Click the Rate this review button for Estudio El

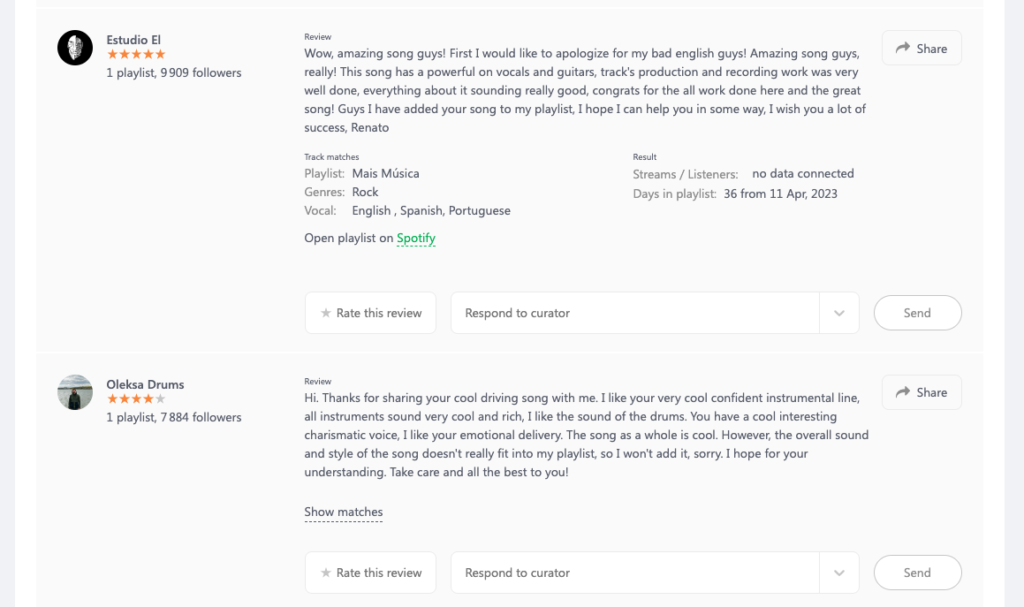click(370, 313)
